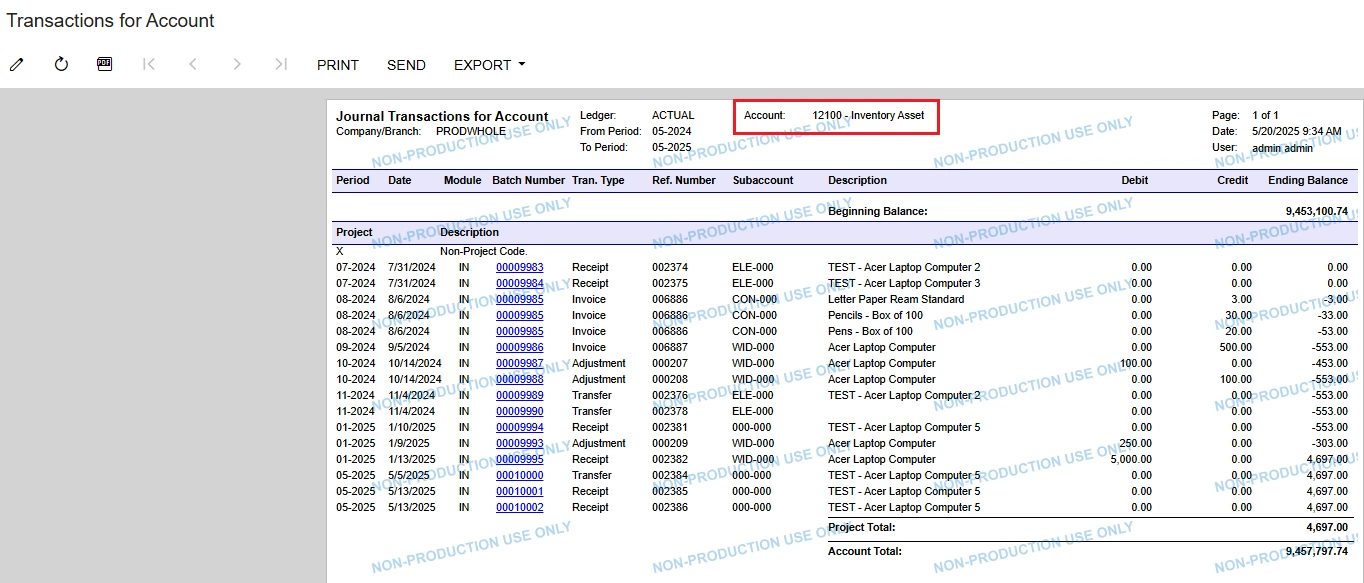
Task: Click the Beginning Balance value 9,453,100.74
Action: click(1316, 211)
